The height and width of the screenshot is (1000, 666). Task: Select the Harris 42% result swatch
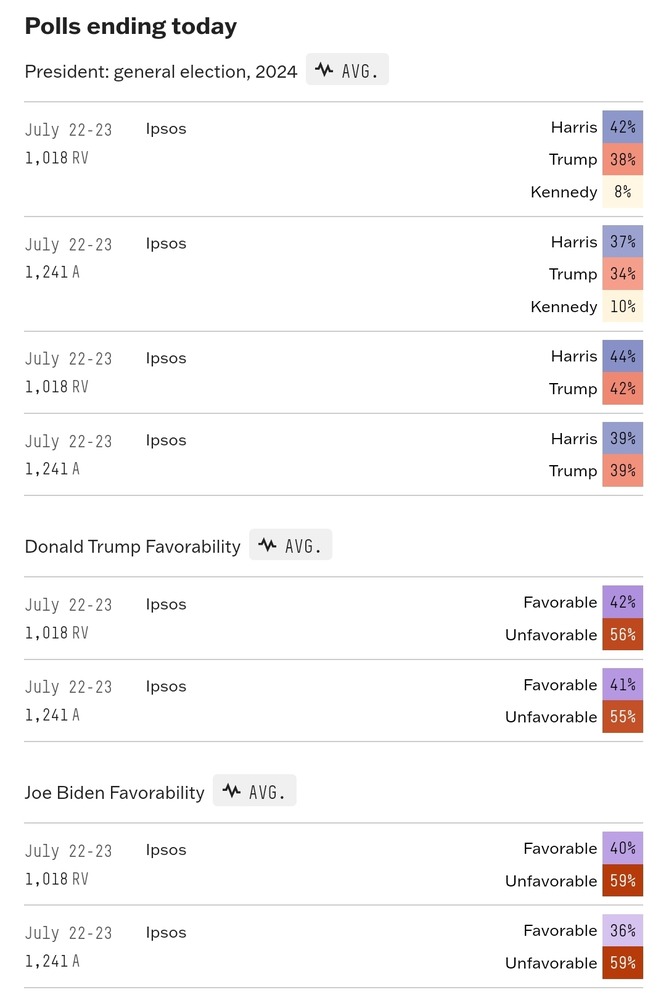click(x=623, y=126)
